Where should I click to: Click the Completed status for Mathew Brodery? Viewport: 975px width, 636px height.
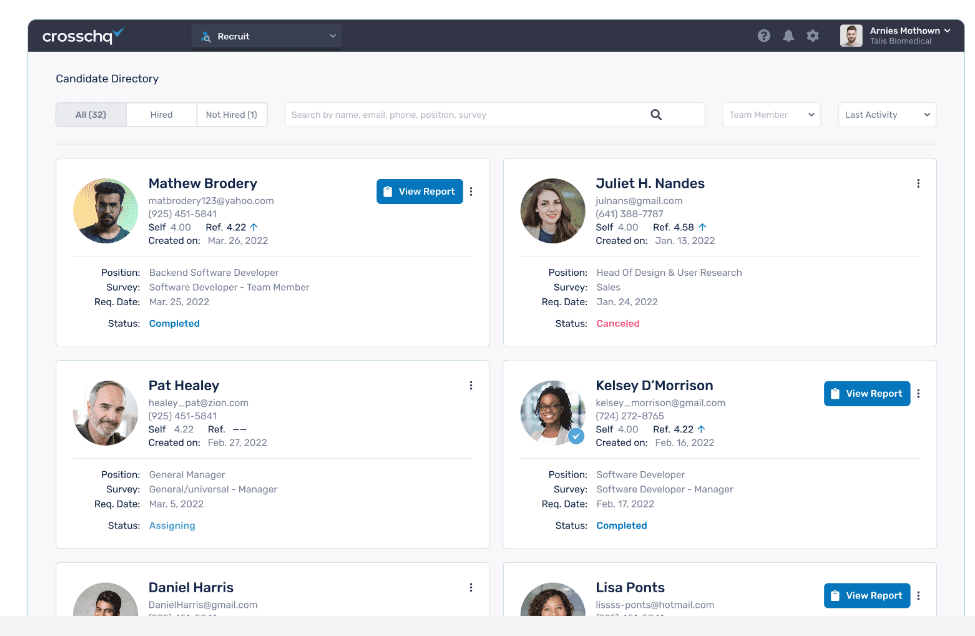[x=174, y=323]
